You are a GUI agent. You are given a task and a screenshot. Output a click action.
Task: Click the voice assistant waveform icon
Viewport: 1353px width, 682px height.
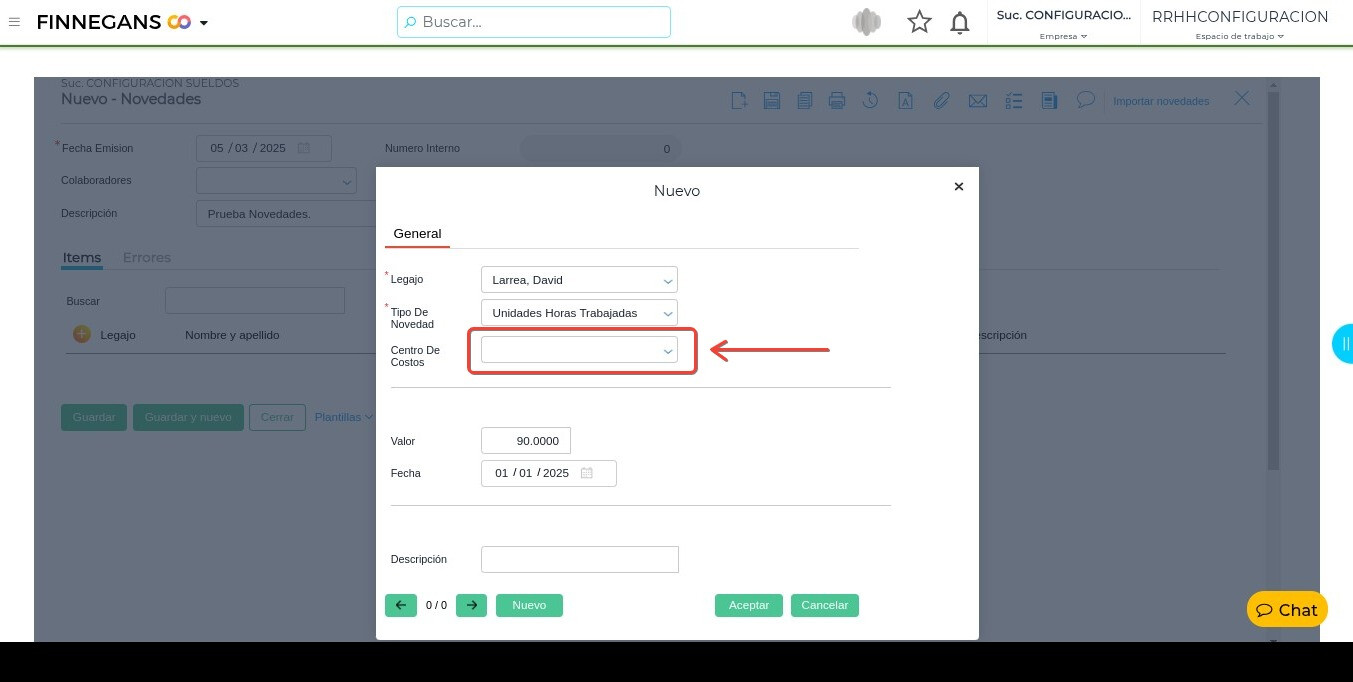tap(866, 22)
